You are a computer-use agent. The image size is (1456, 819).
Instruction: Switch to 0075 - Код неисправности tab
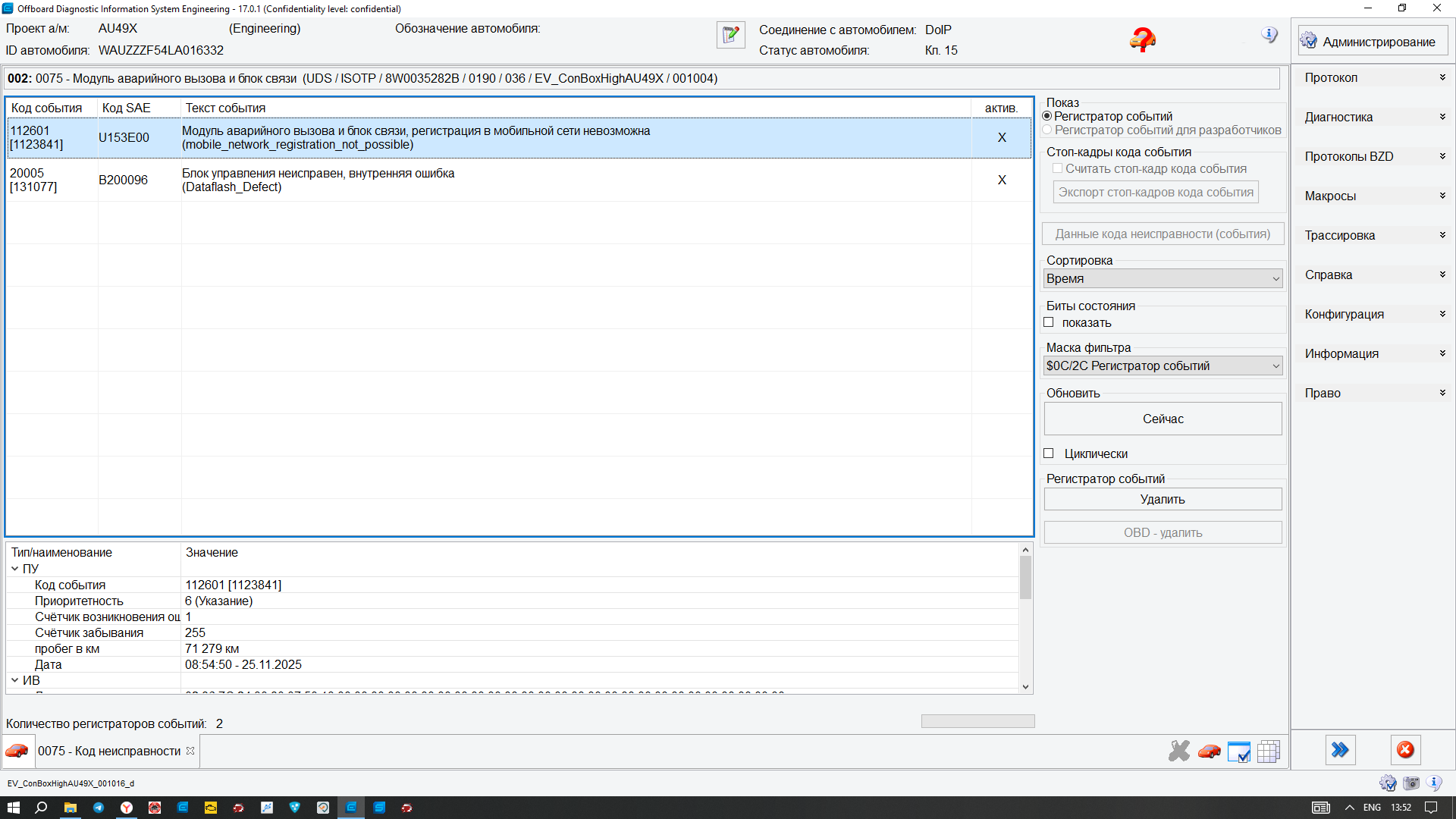coord(109,751)
